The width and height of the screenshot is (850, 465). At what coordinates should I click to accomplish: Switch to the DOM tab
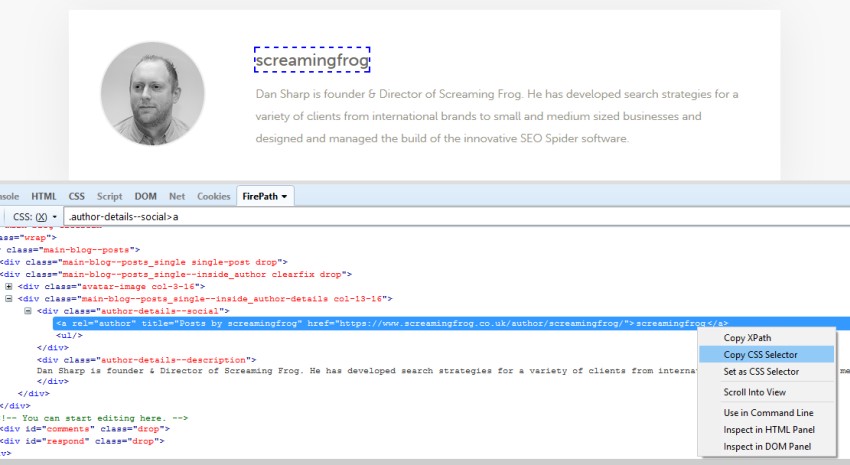tap(145, 196)
